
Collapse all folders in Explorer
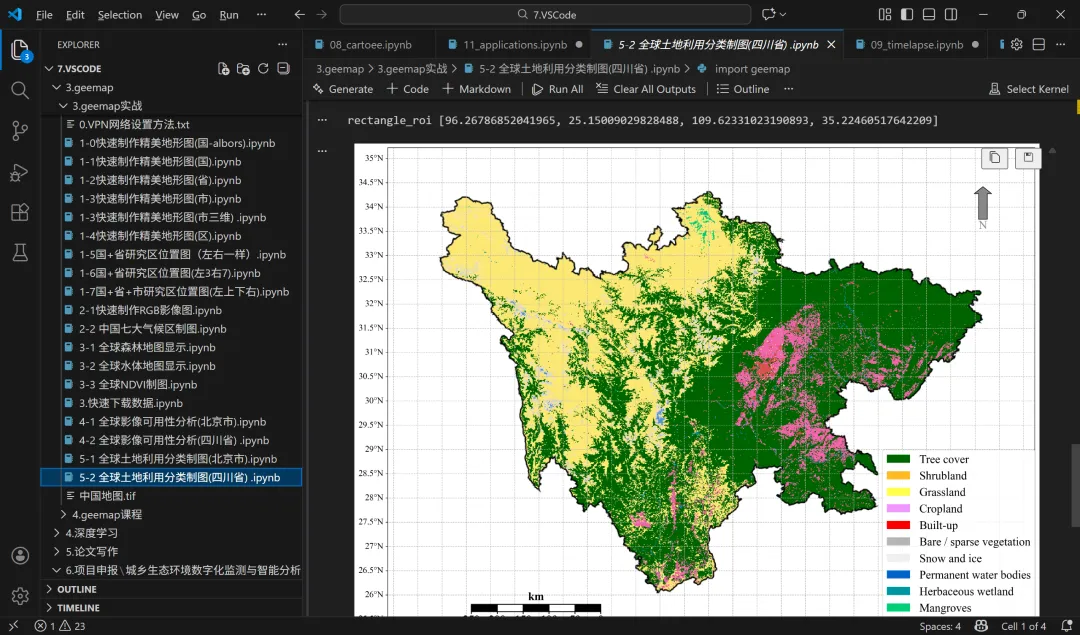(283, 69)
